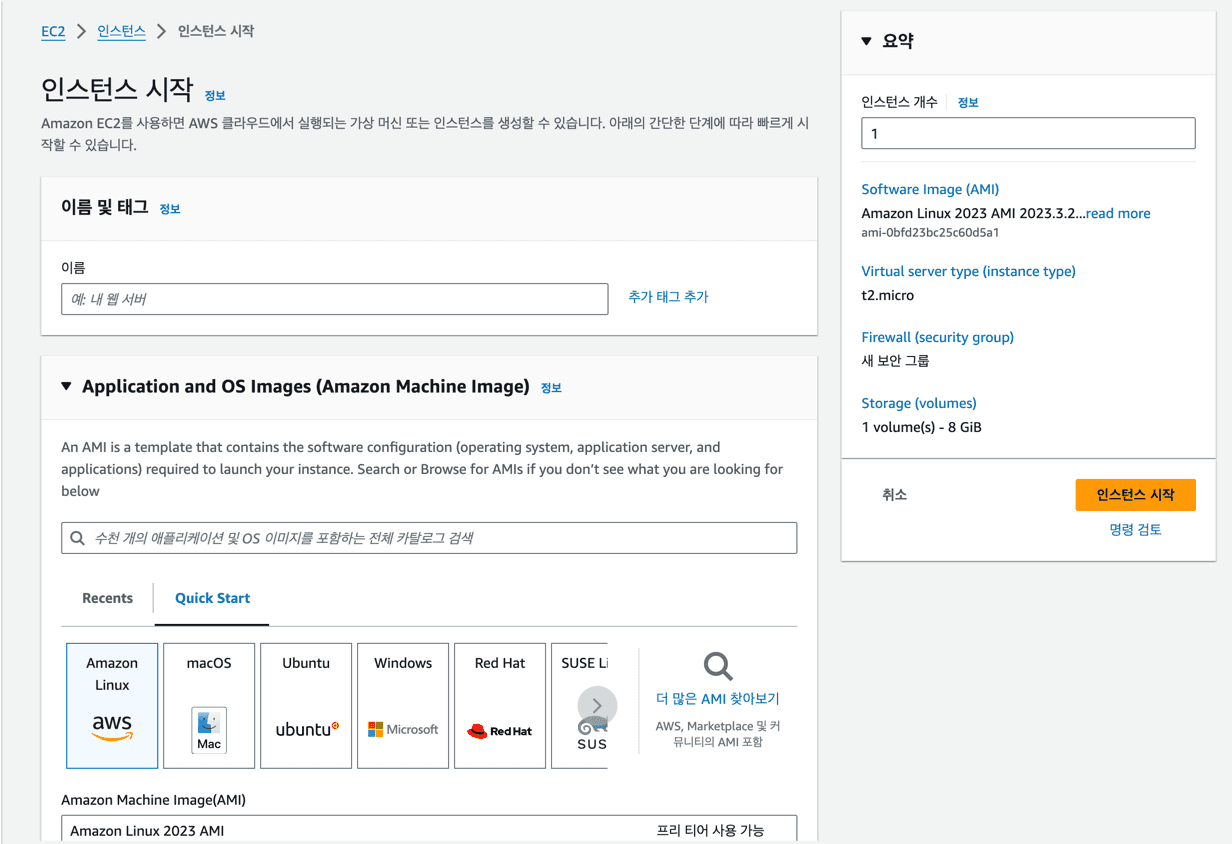Collapse the 요약 summary panel
Image resolution: width=1232 pixels, height=844 pixels.
coord(866,41)
